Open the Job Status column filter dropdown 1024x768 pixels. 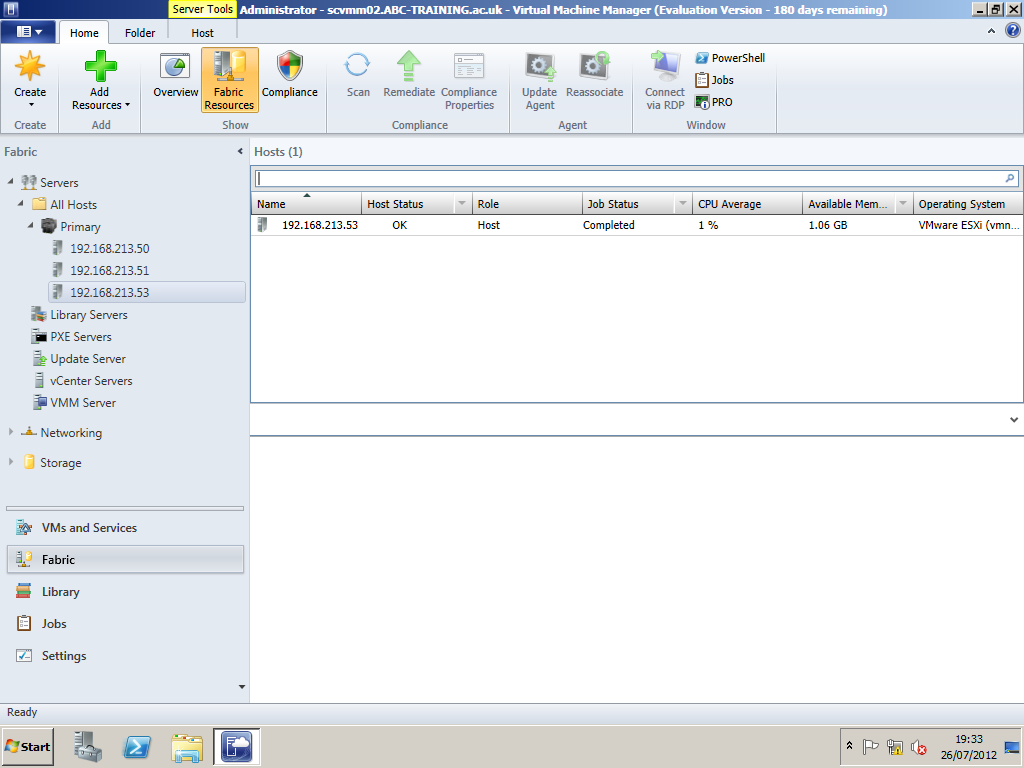[682, 204]
